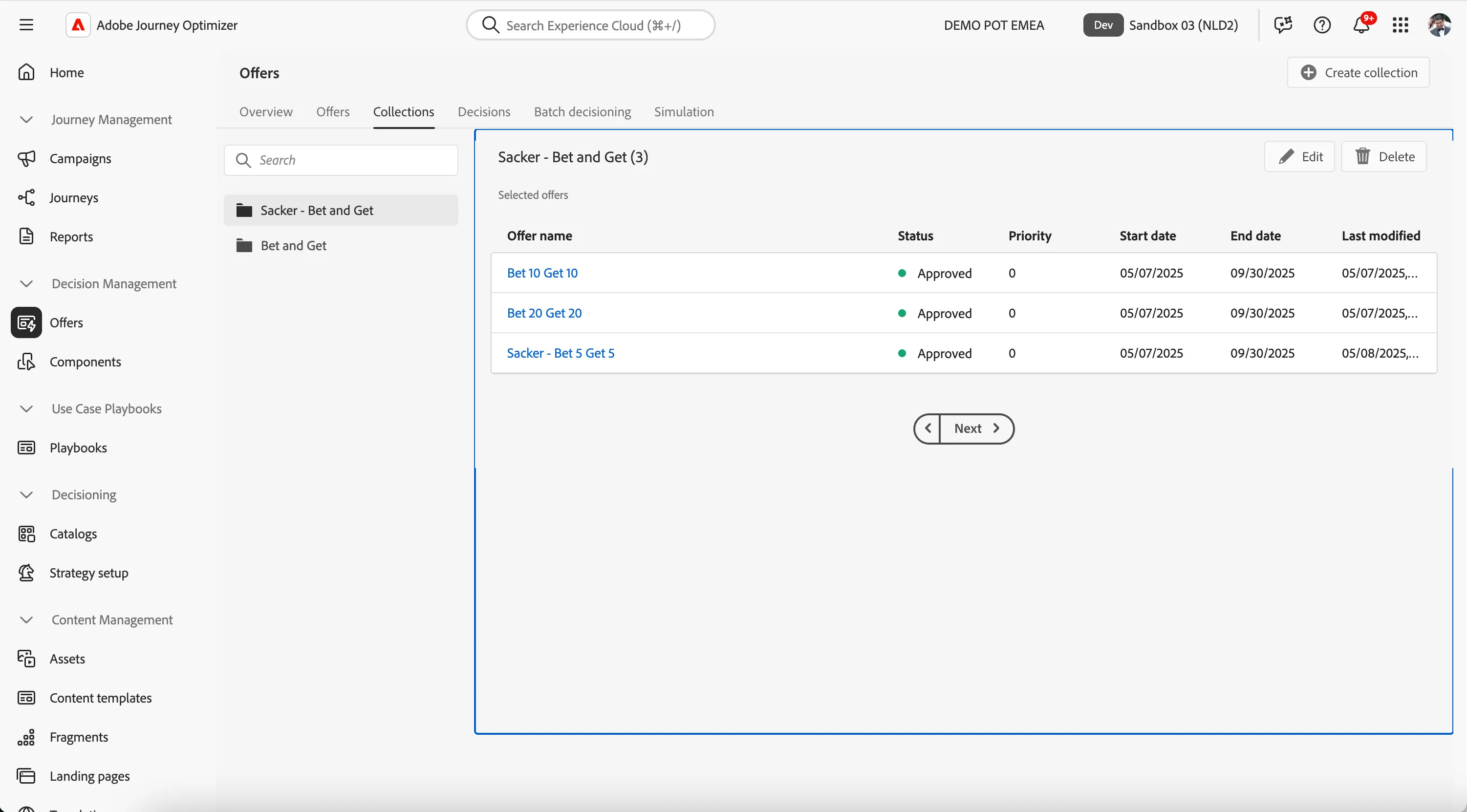Collapse the Decisioning section
1467x812 pixels.
[x=26, y=495]
